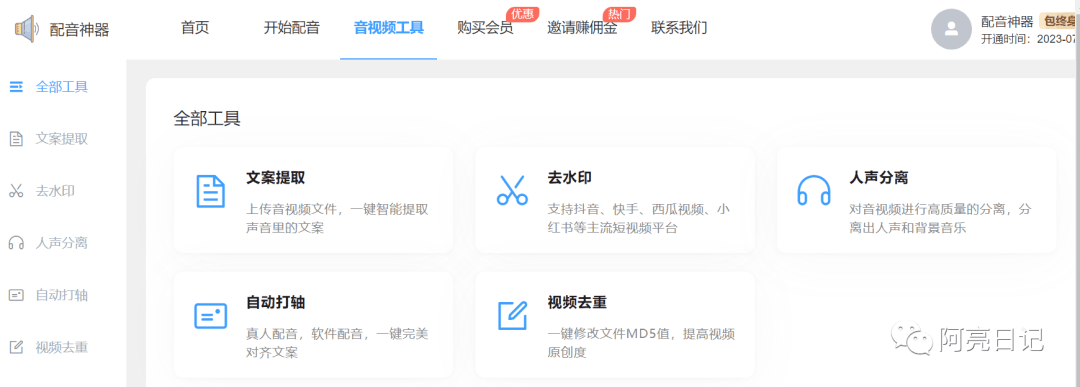Click the 包终身 membership badge
Image resolution: width=1080 pixels, height=387 pixels.
pyautogui.click(x=1059, y=22)
